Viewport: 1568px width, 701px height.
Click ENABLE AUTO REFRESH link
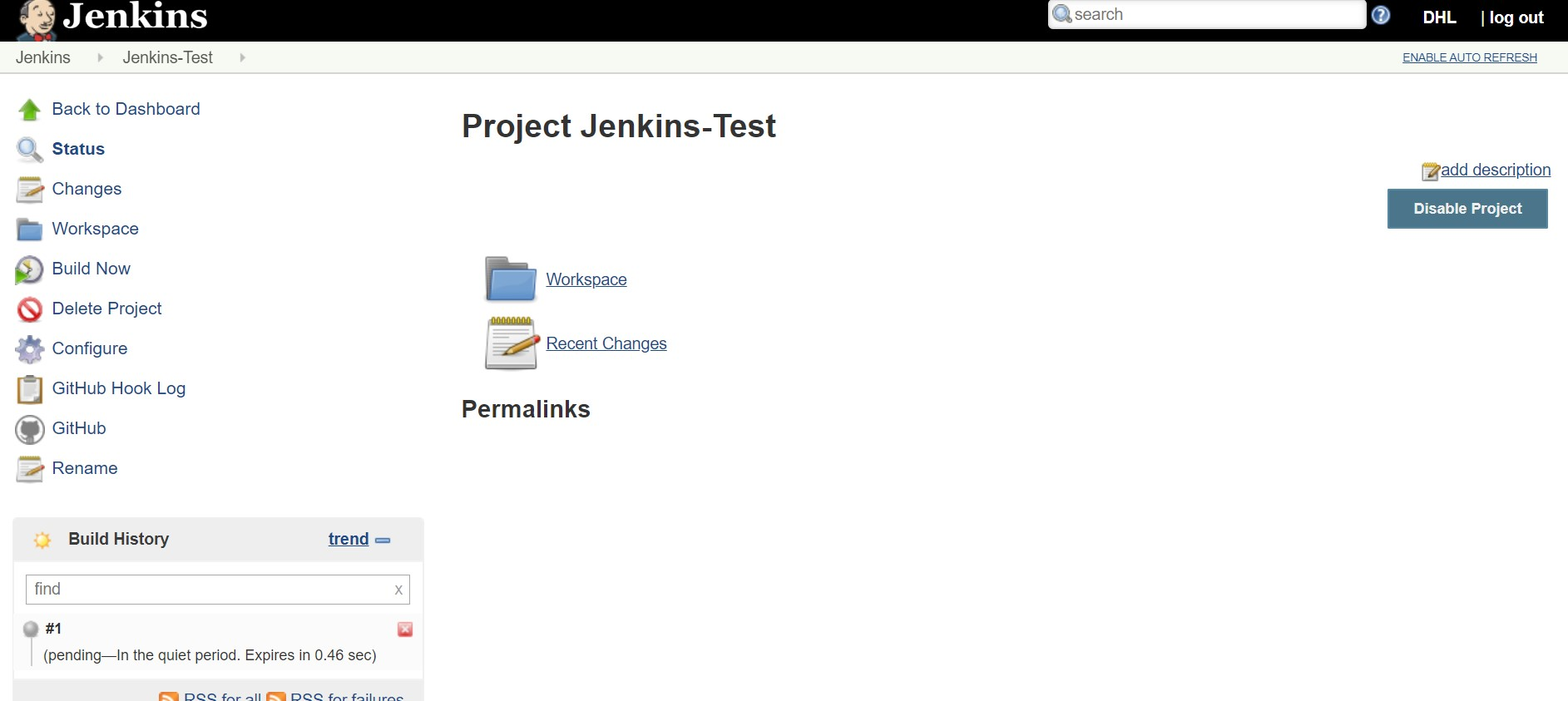tap(1469, 57)
